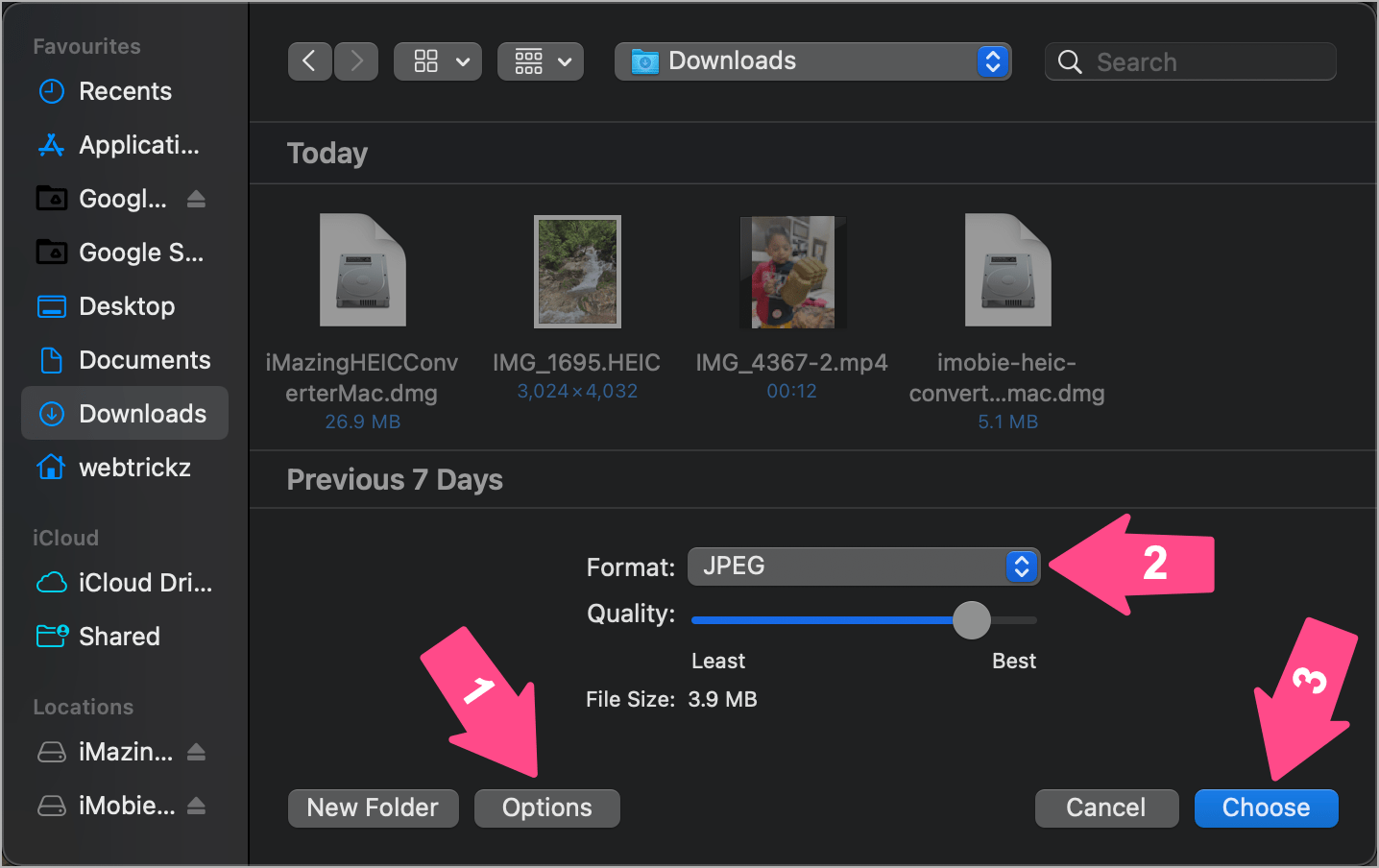Click the magnifier in the Search field
This screenshot has width=1379, height=868.
1070,60
